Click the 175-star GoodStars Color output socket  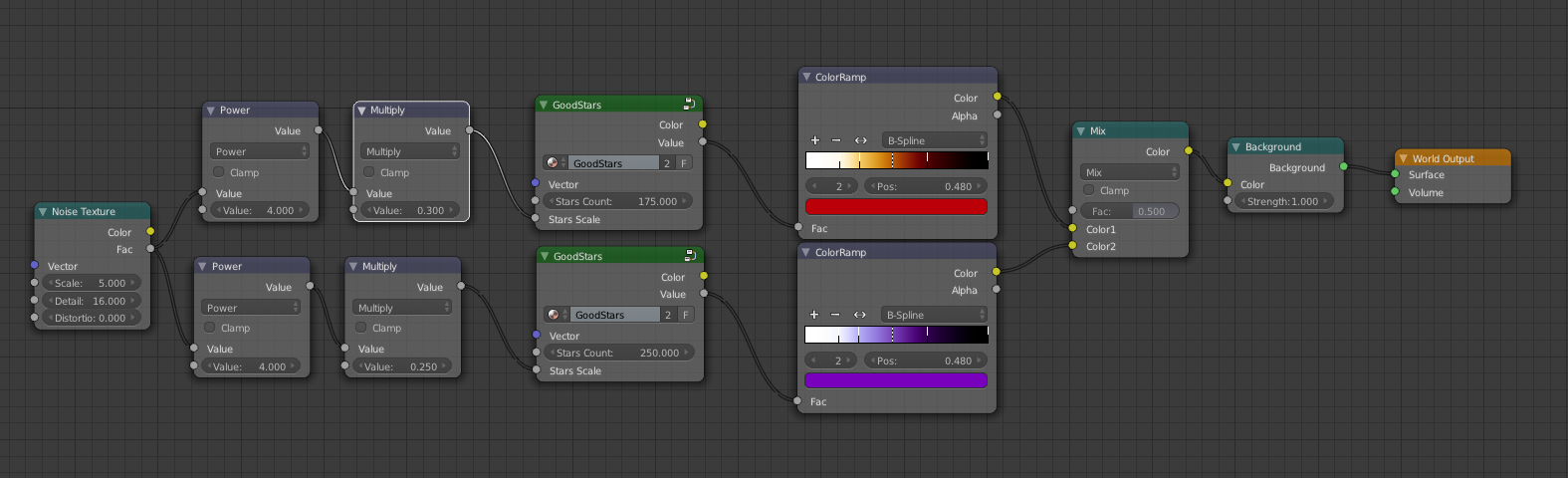point(702,124)
